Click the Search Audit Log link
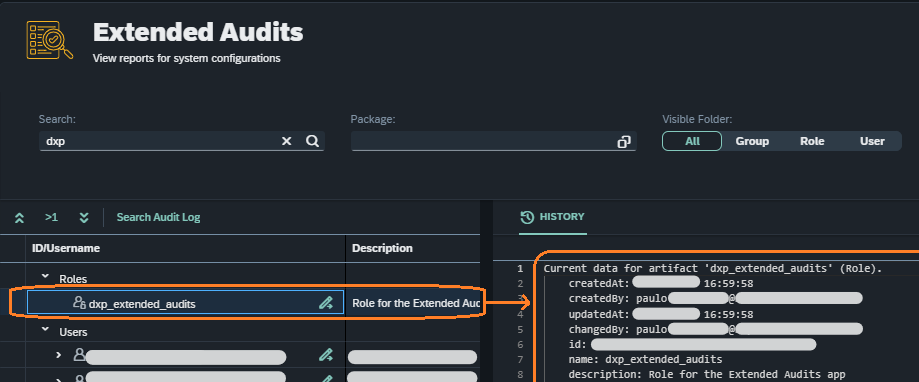This screenshot has width=919, height=382. (x=158, y=217)
